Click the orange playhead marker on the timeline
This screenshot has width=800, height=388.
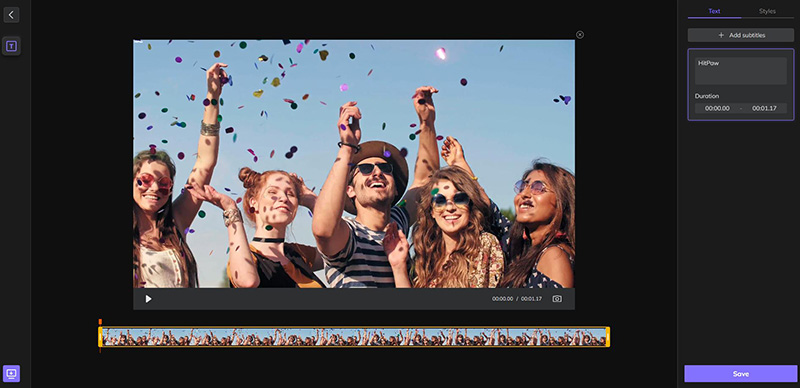[x=100, y=322]
